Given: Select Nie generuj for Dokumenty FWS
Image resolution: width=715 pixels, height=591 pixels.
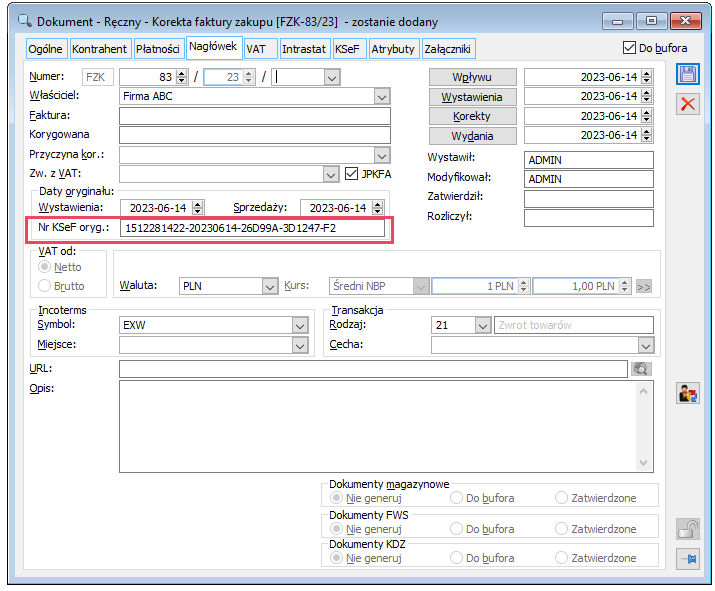Looking at the screenshot, I should 336,529.
